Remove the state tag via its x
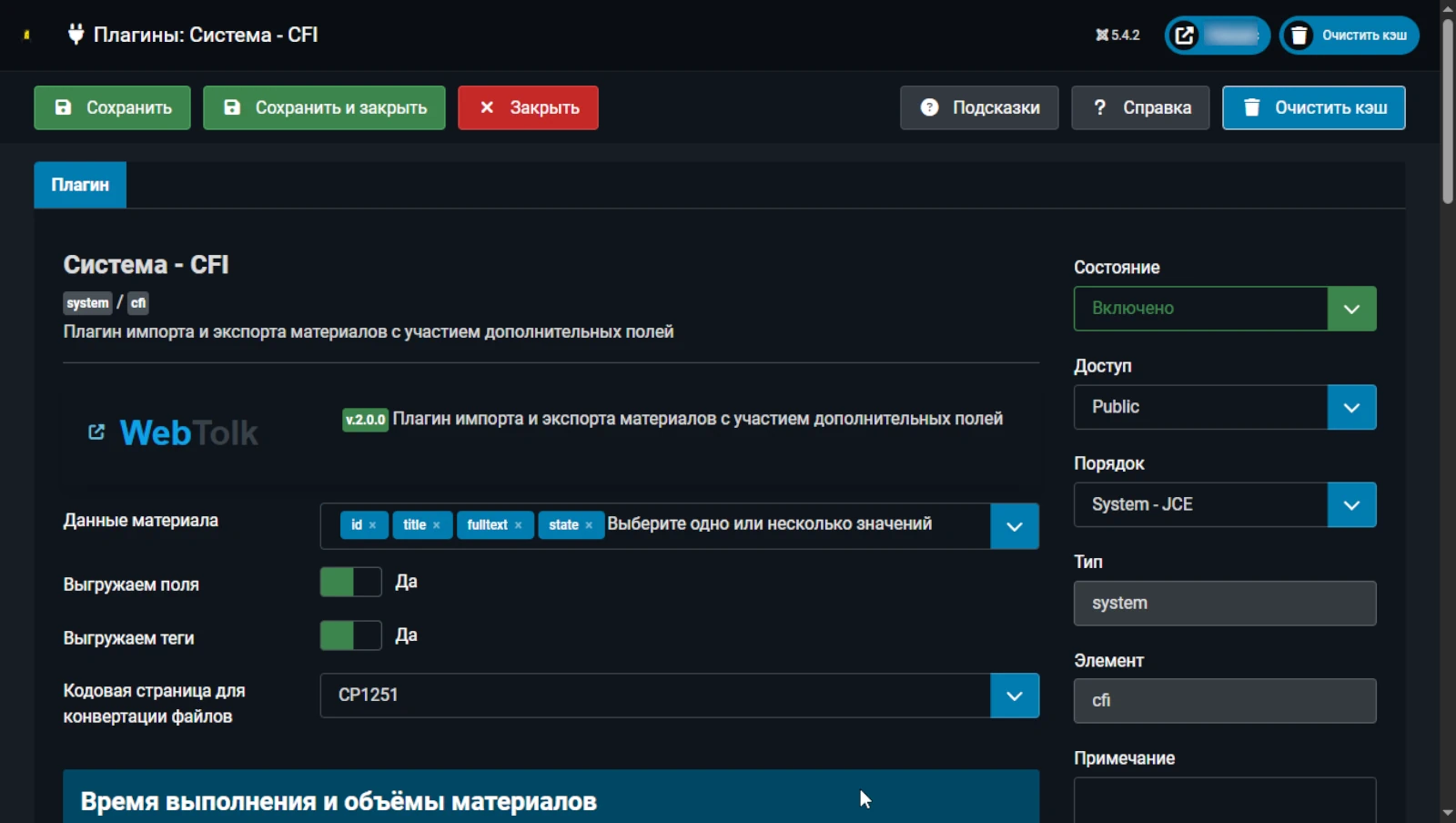Viewport: 1456px width, 823px height. click(x=589, y=525)
